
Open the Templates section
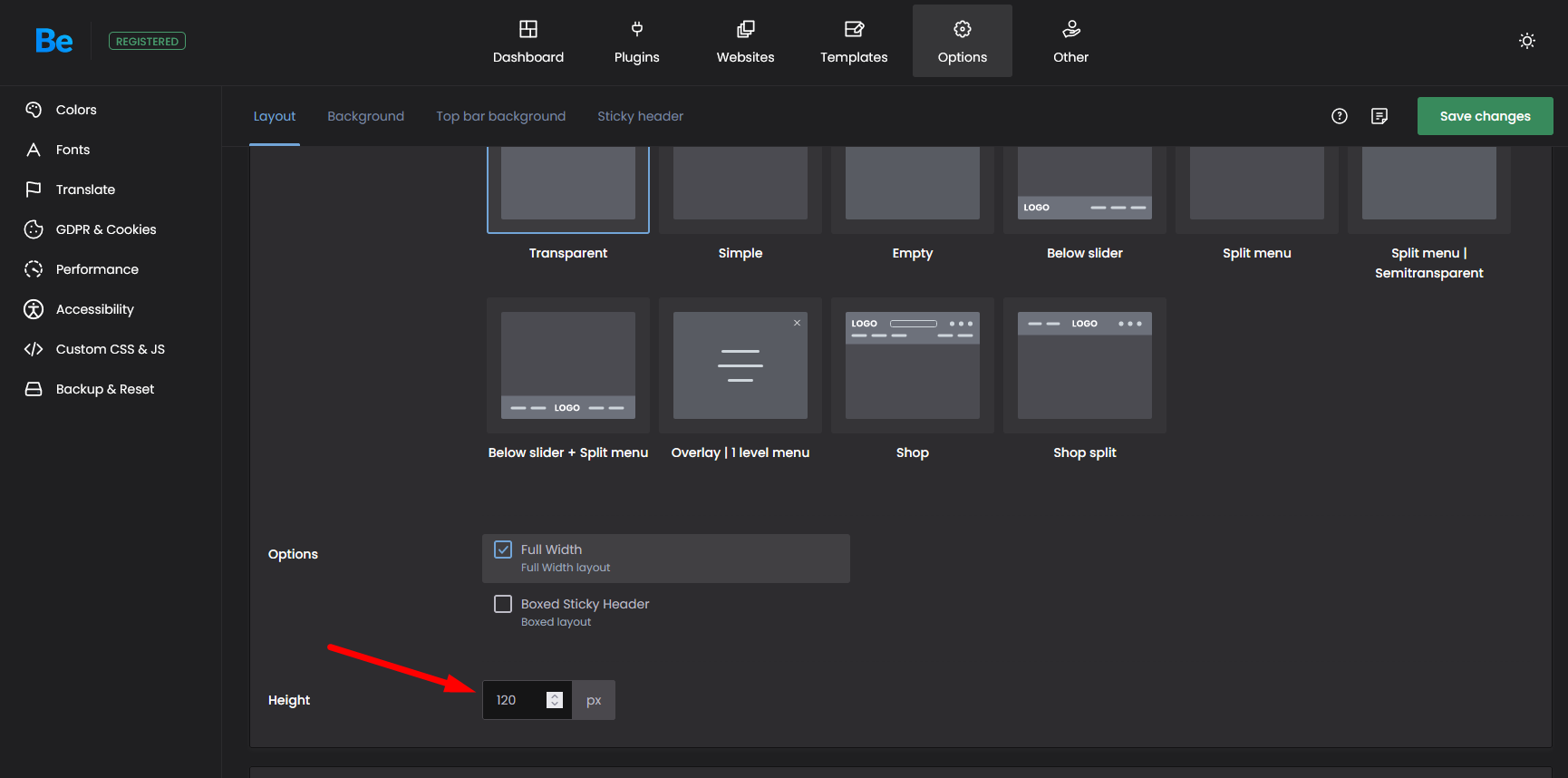(854, 42)
